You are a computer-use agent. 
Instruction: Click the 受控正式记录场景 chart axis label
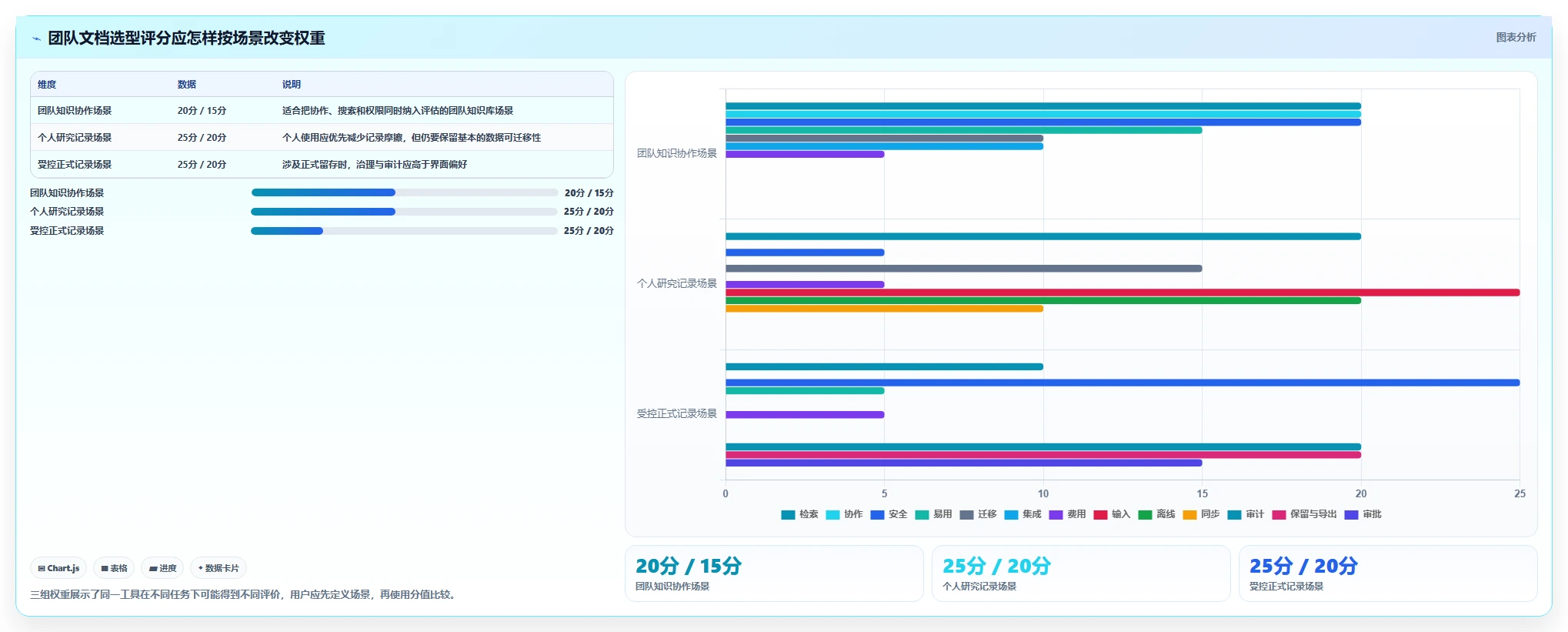click(677, 413)
